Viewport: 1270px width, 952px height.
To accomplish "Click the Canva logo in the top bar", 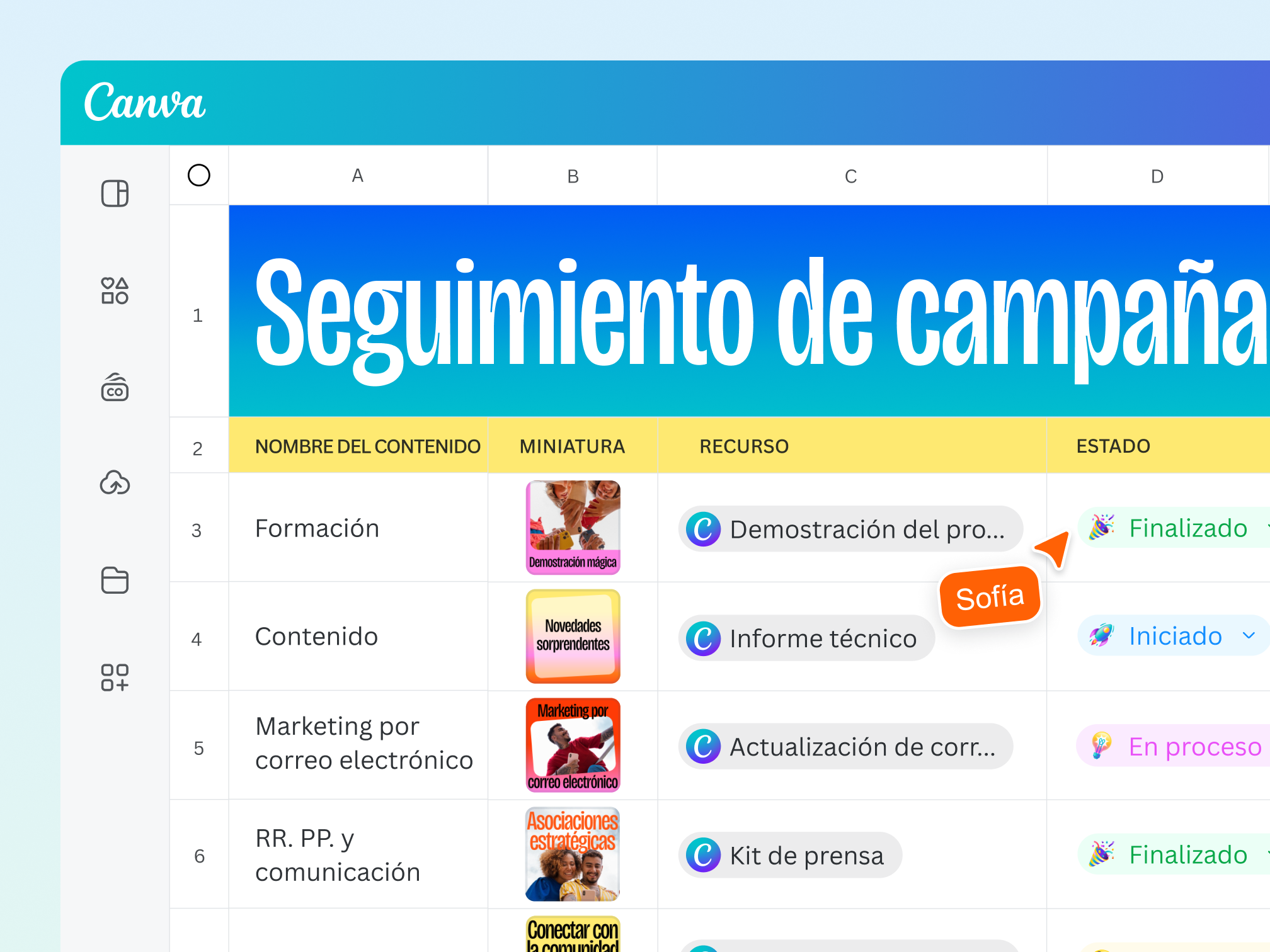I will tap(144, 103).
